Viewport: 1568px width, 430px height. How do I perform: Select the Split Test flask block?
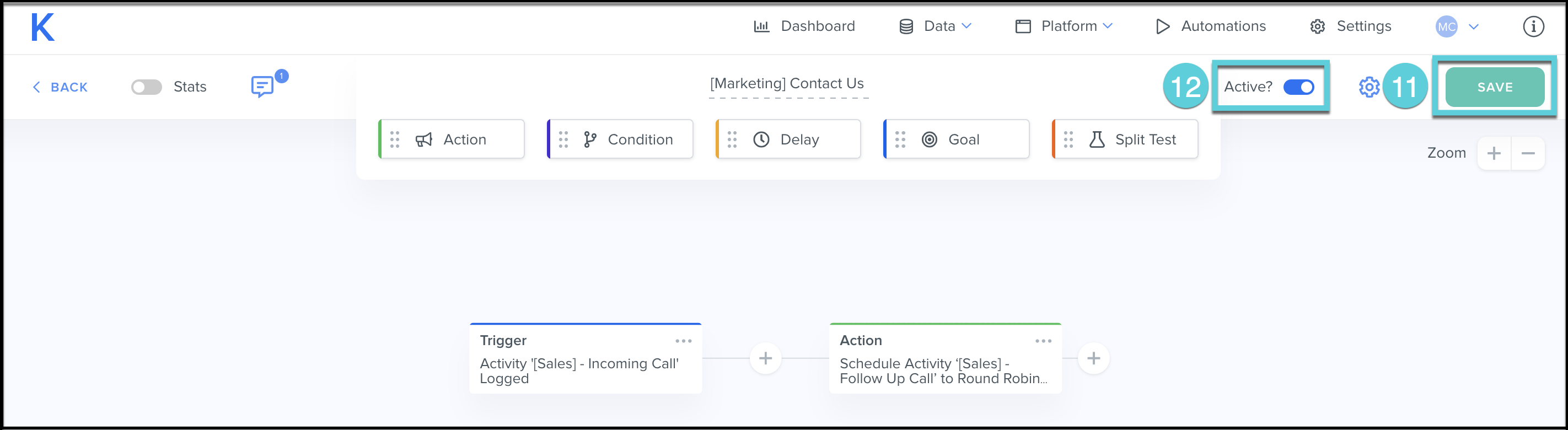coord(1125,139)
